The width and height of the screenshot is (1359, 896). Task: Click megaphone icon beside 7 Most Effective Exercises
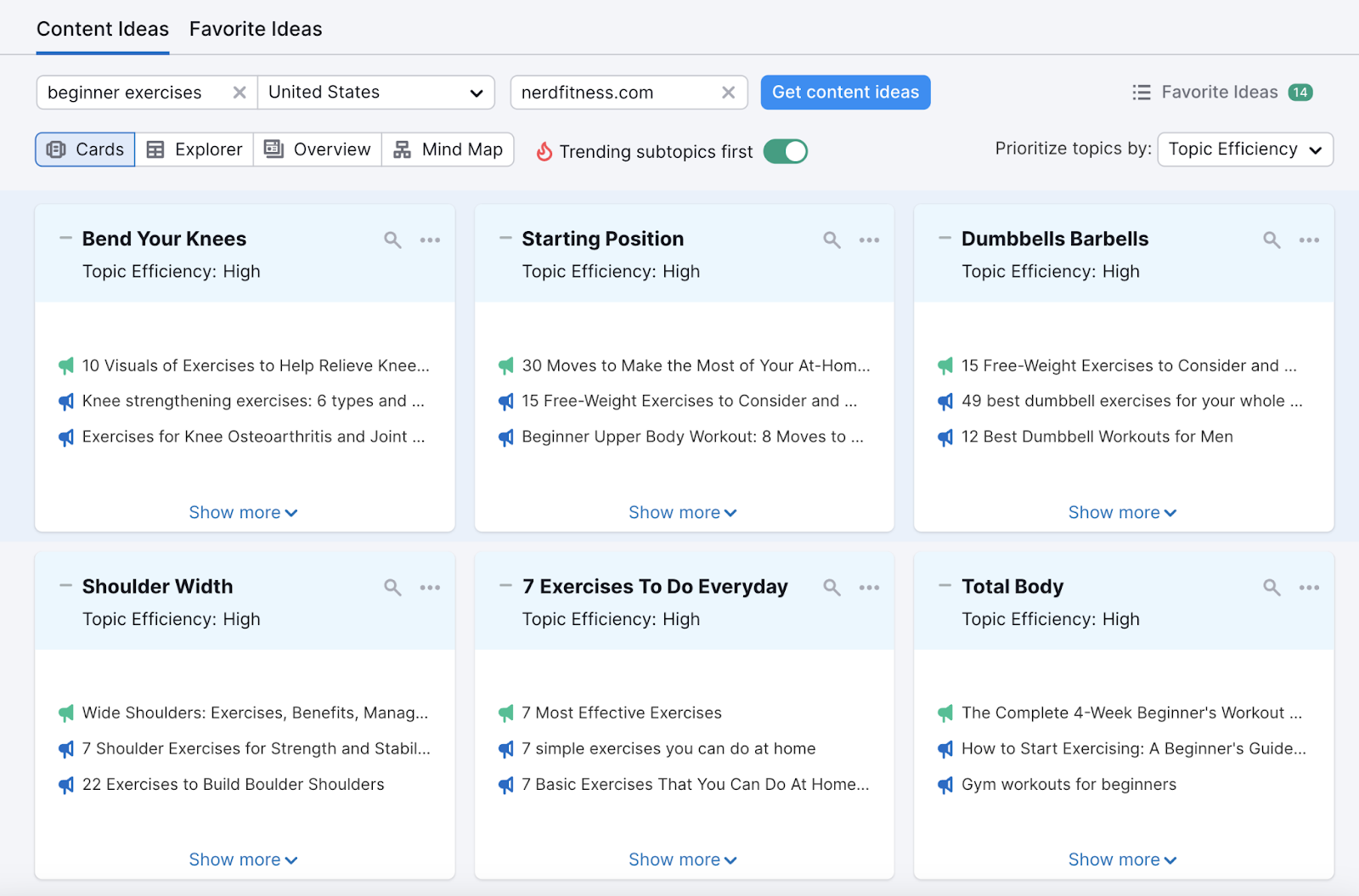[x=506, y=713]
